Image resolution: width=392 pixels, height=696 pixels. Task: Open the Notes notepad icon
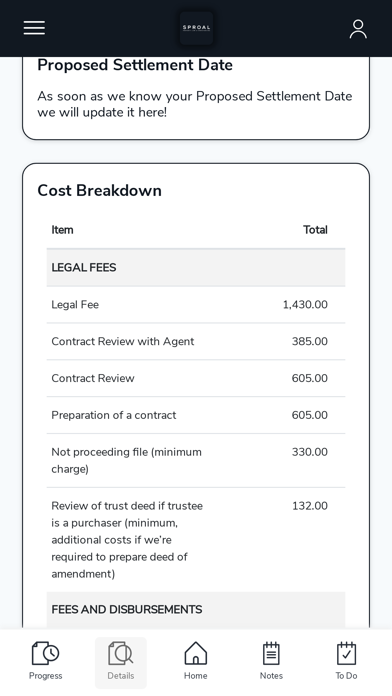[271, 653]
